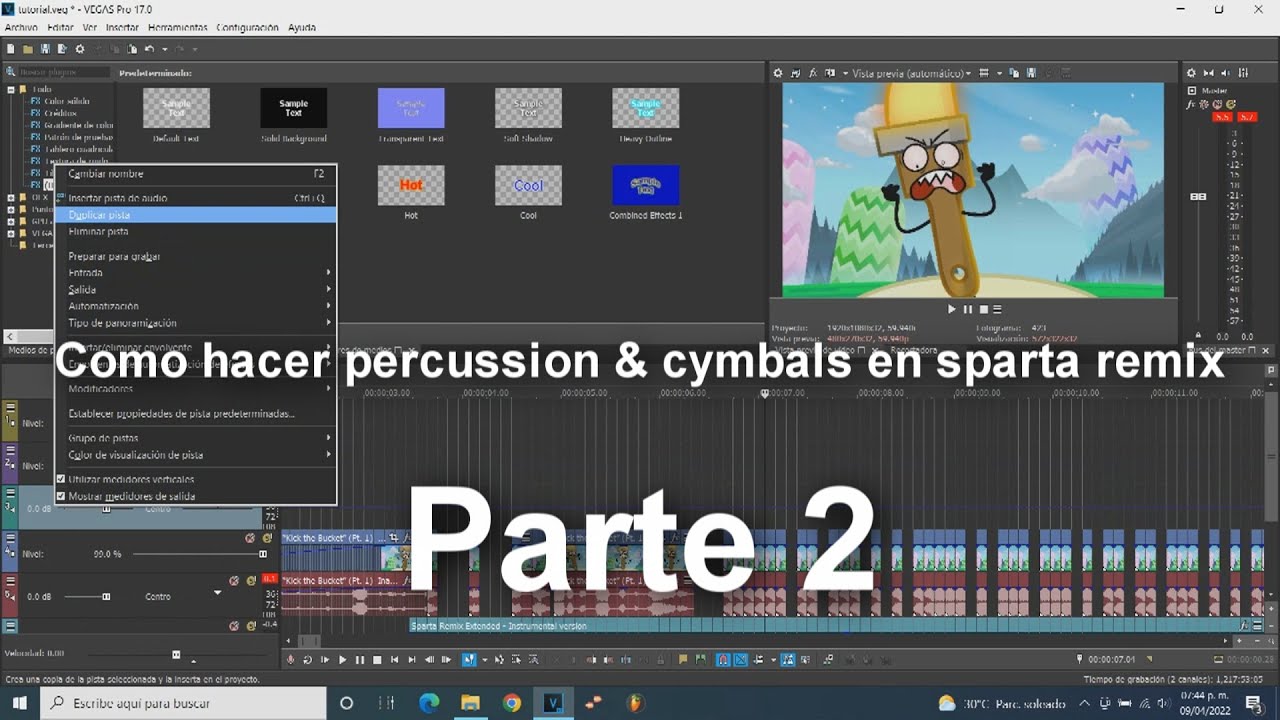
Task: Click Windows search box Escribe aquí para buscar
Action: (183, 703)
